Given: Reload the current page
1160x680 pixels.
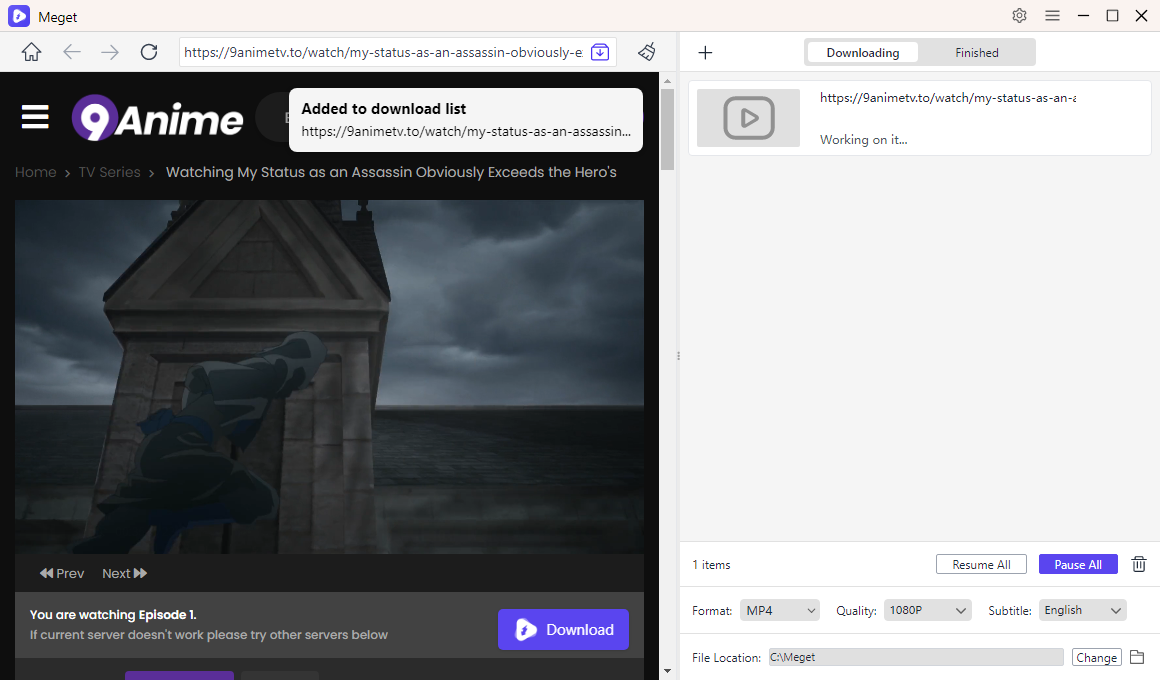Looking at the screenshot, I should (149, 52).
